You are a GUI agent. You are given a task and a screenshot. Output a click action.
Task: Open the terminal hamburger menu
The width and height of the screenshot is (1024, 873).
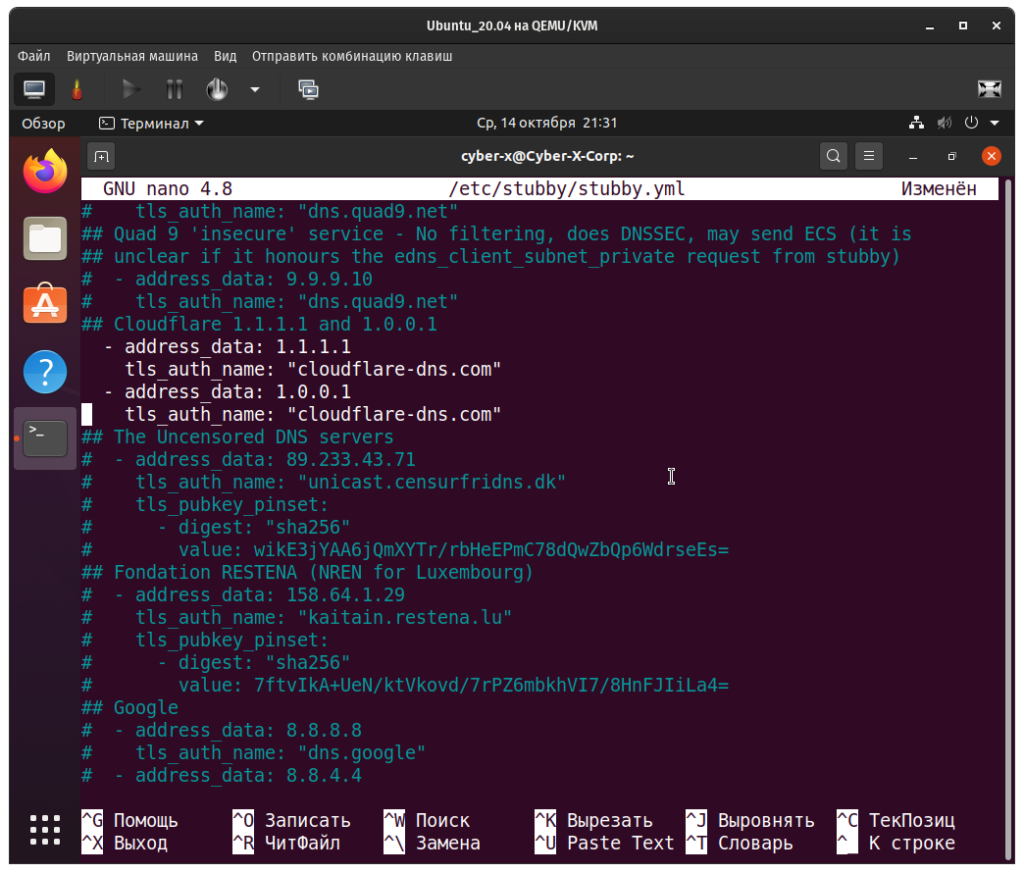click(x=869, y=156)
